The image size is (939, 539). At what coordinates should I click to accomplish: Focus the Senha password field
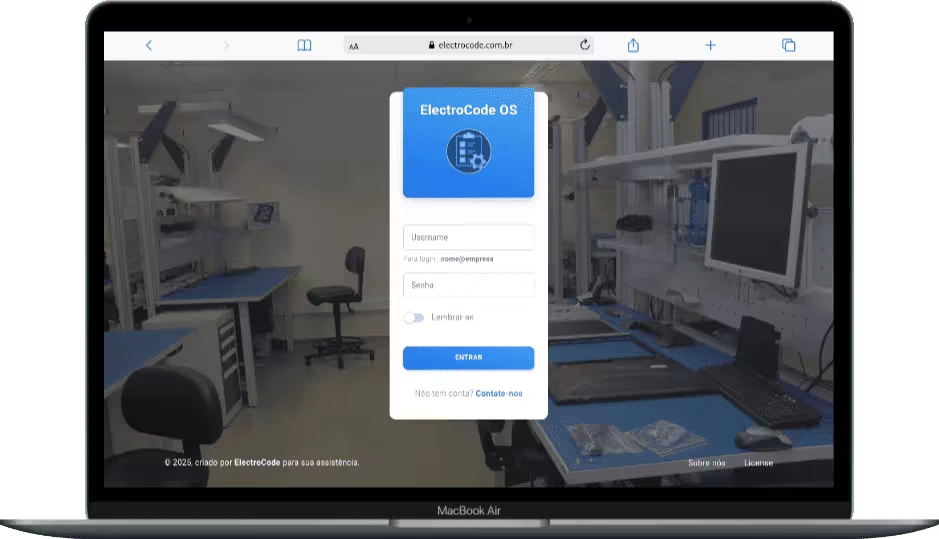[468, 285]
